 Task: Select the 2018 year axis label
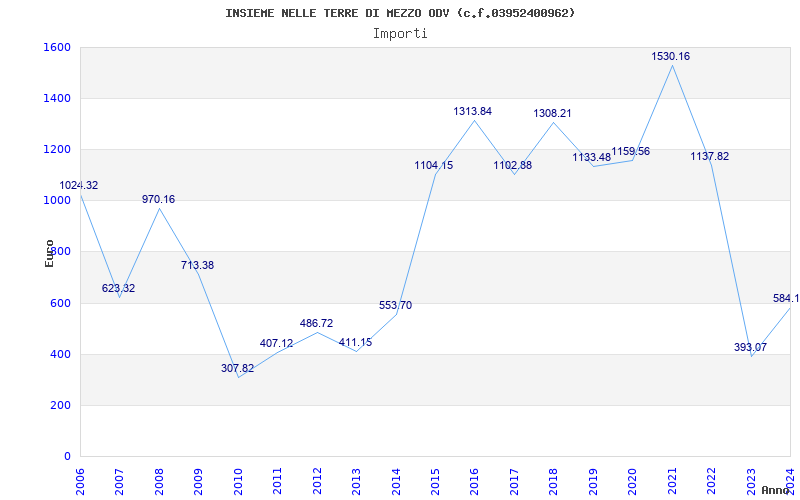(x=554, y=481)
